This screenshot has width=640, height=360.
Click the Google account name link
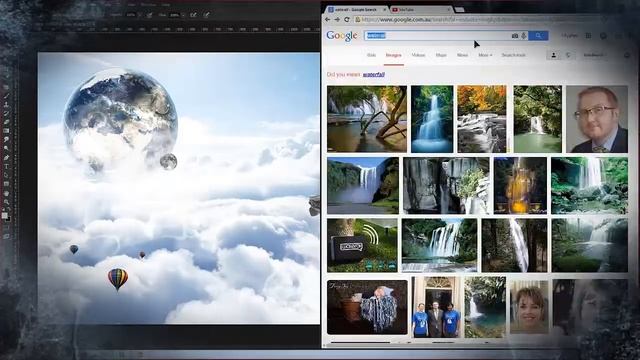569,36
